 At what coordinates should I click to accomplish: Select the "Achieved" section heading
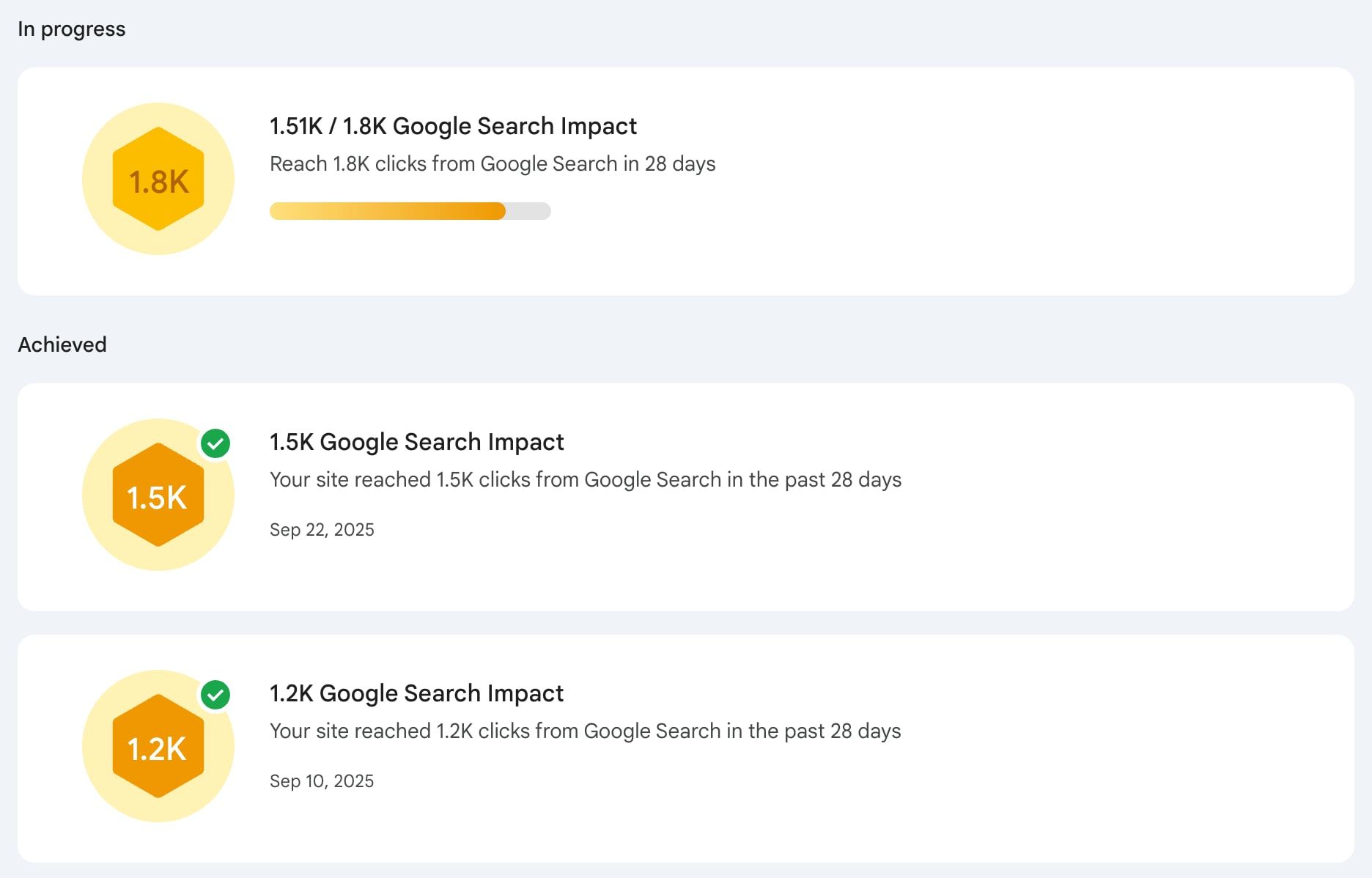(62, 344)
